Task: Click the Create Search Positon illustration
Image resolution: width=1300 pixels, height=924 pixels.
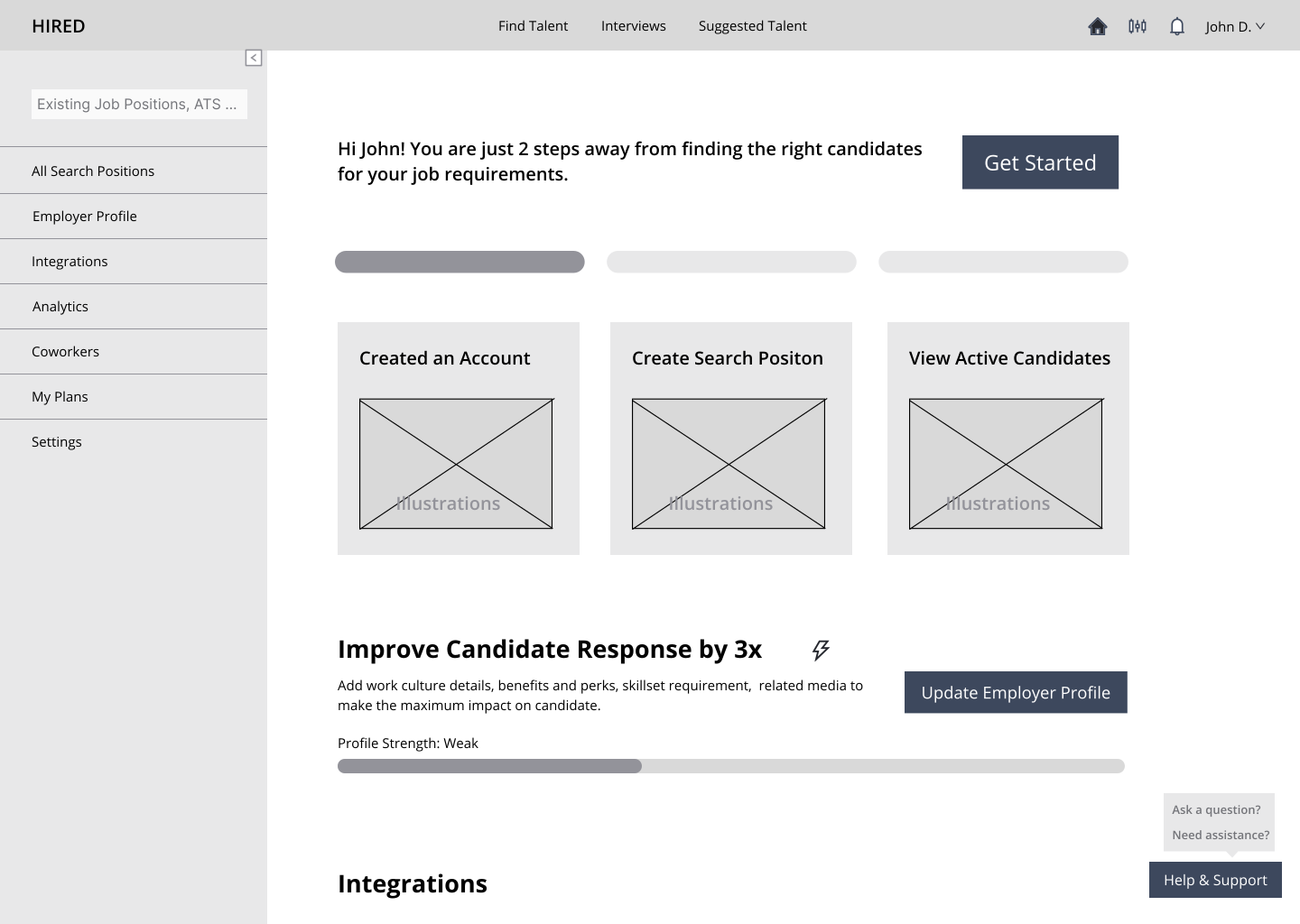Action: point(729,463)
